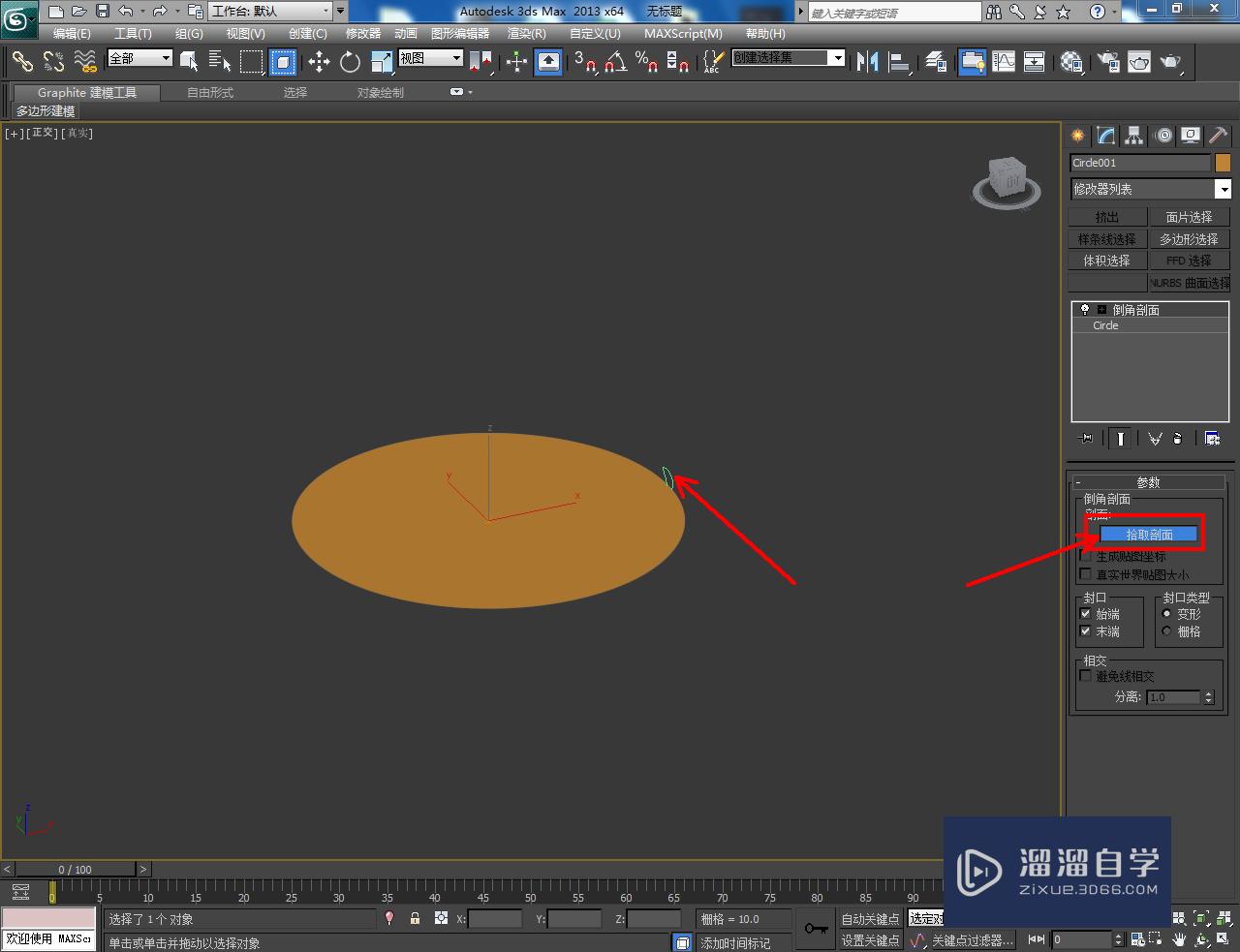Toggle Window/Crossing selection mode

click(x=283, y=62)
